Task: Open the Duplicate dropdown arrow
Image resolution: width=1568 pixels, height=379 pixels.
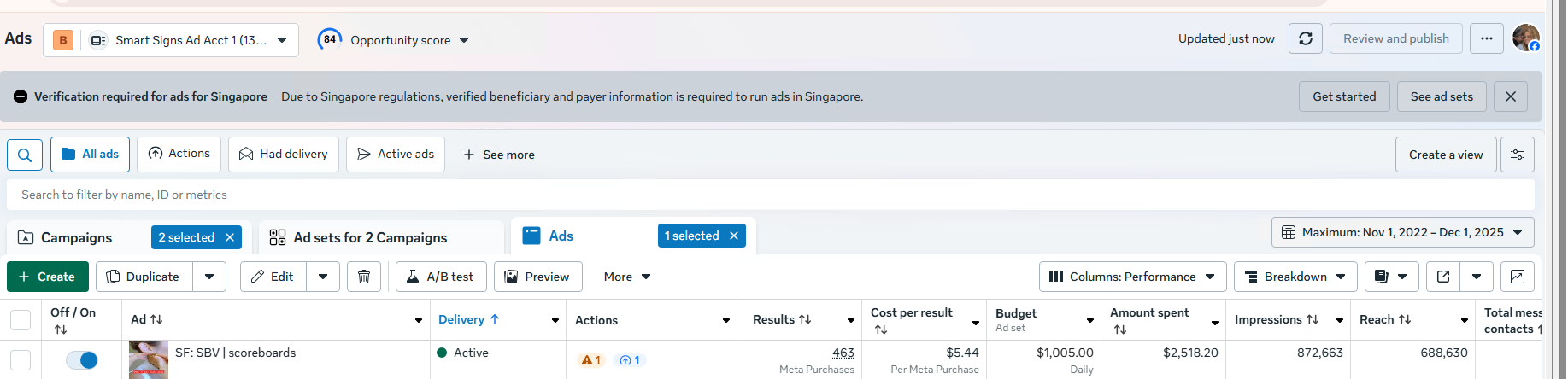Action: pos(209,277)
